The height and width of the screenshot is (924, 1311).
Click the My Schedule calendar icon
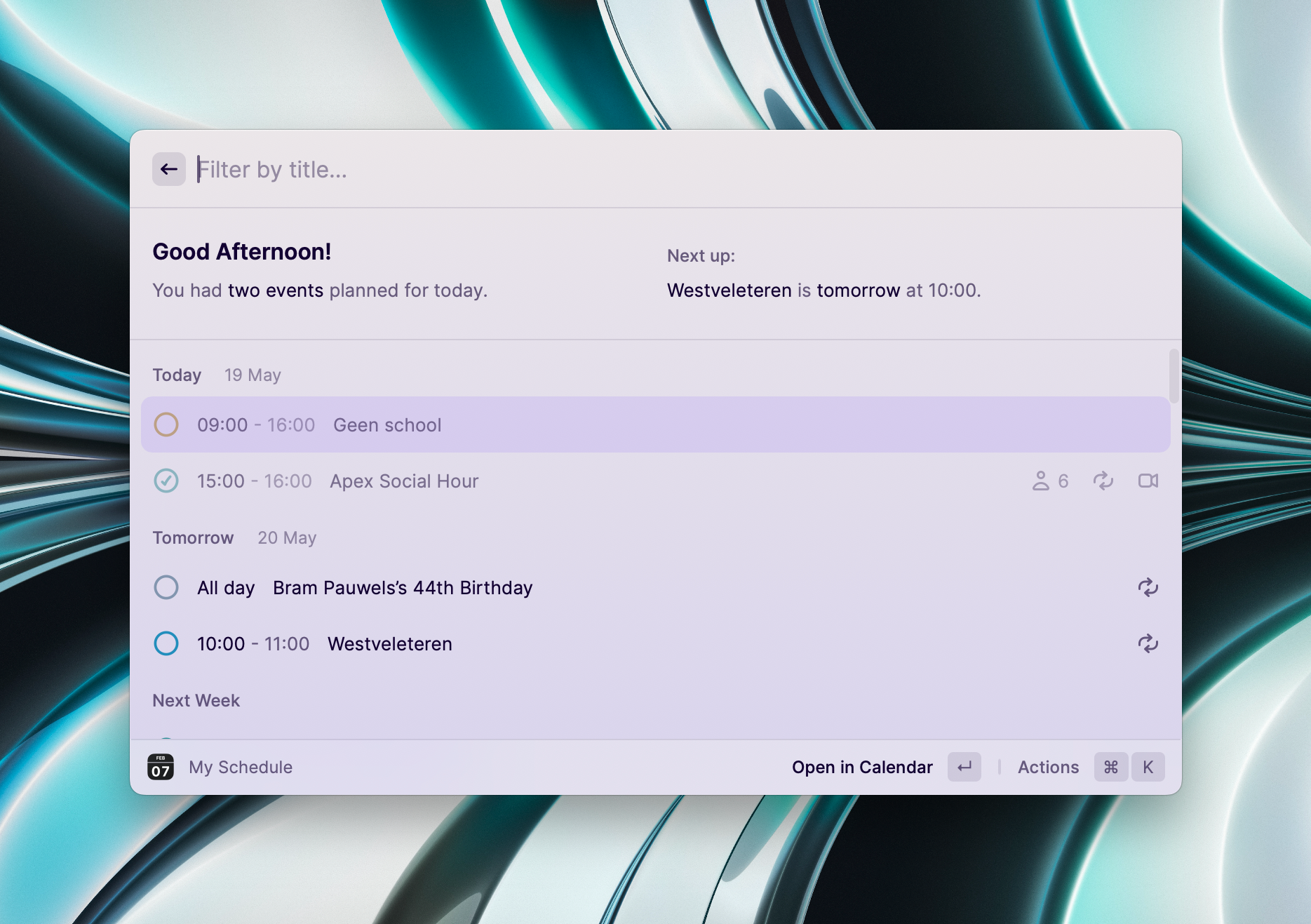(x=161, y=767)
